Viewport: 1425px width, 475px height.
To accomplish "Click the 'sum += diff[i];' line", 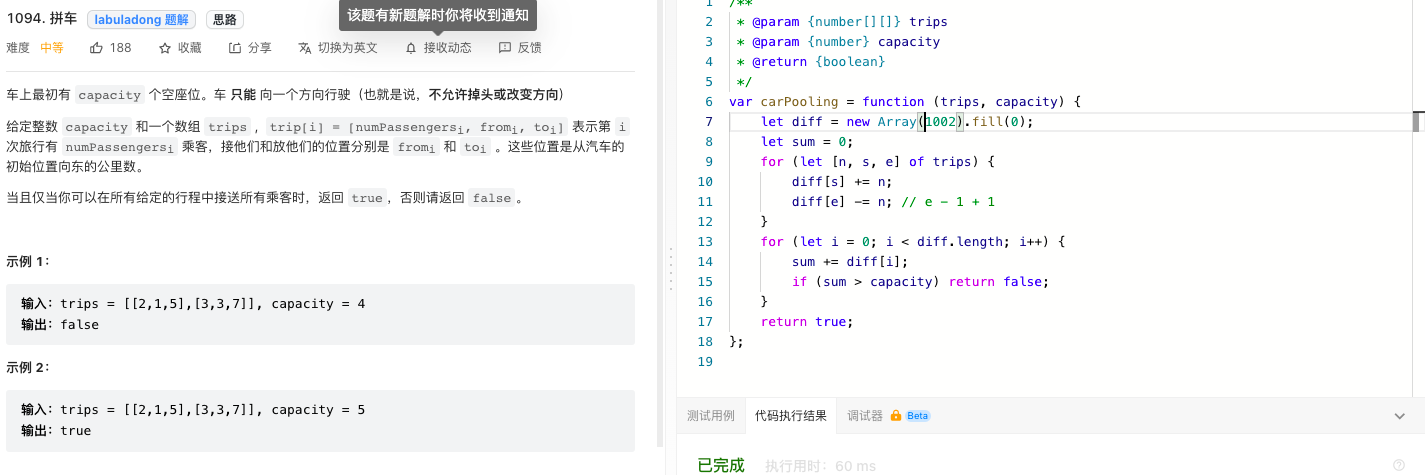I will (850, 262).
